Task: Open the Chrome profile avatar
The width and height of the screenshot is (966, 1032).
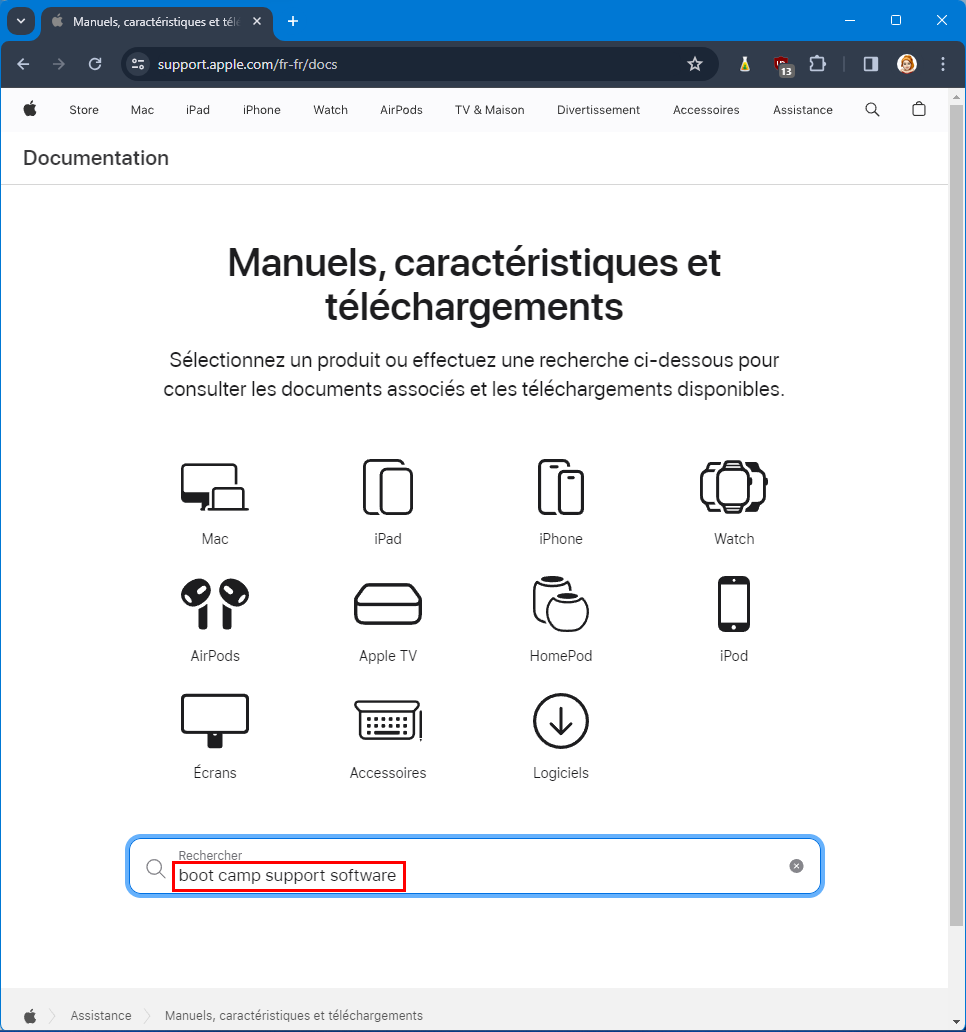Action: pos(907,64)
